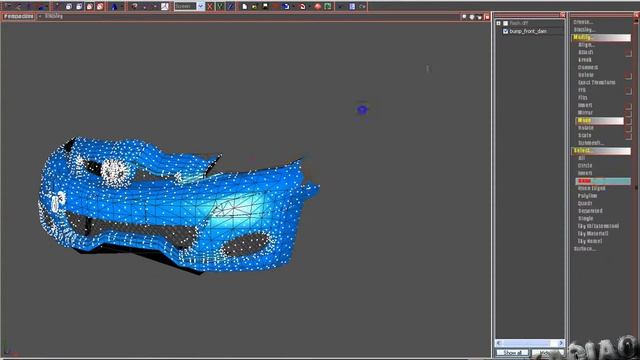This screenshot has width=640, height=360.
Task: Choose the Attach command
Action: (x=586, y=52)
